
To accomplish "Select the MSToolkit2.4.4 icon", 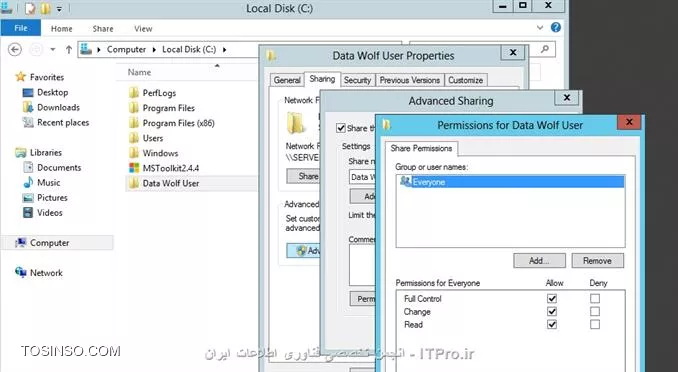I will click(134, 168).
